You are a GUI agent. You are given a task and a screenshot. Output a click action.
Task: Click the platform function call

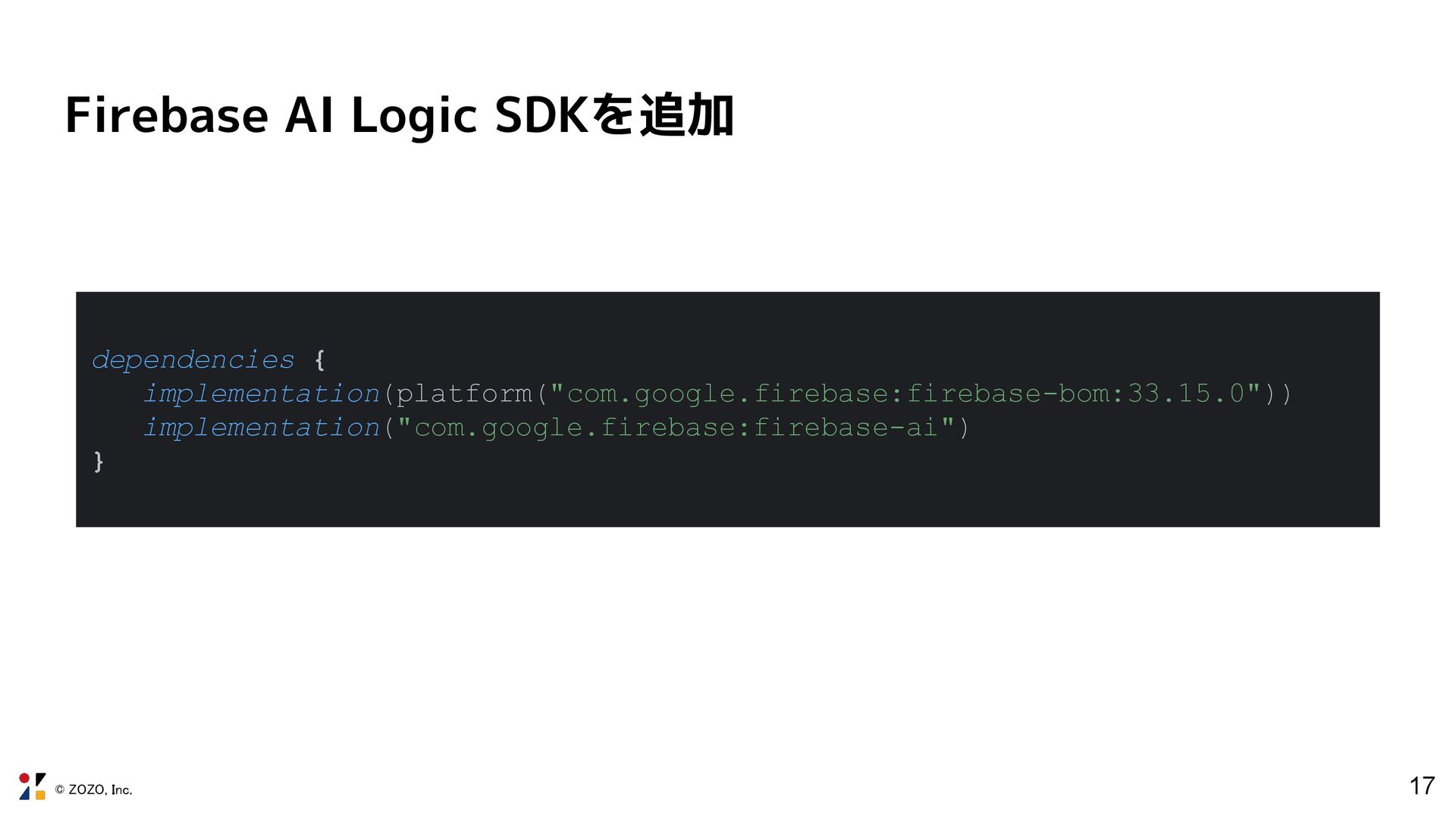pyautogui.click(x=464, y=394)
